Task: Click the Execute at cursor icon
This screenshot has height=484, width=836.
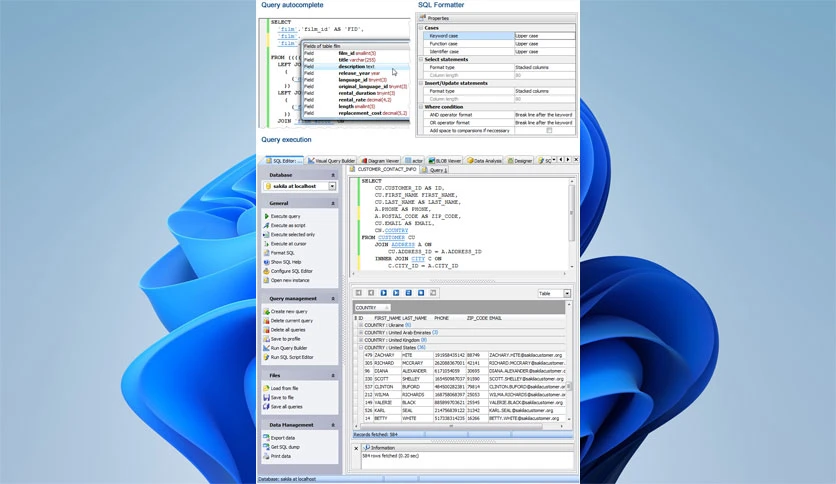Action: tap(267, 244)
